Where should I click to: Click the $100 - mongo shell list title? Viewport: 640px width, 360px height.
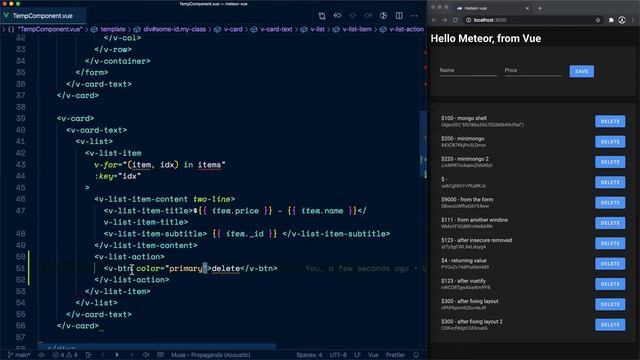pyautogui.click(x=464, y=118)
